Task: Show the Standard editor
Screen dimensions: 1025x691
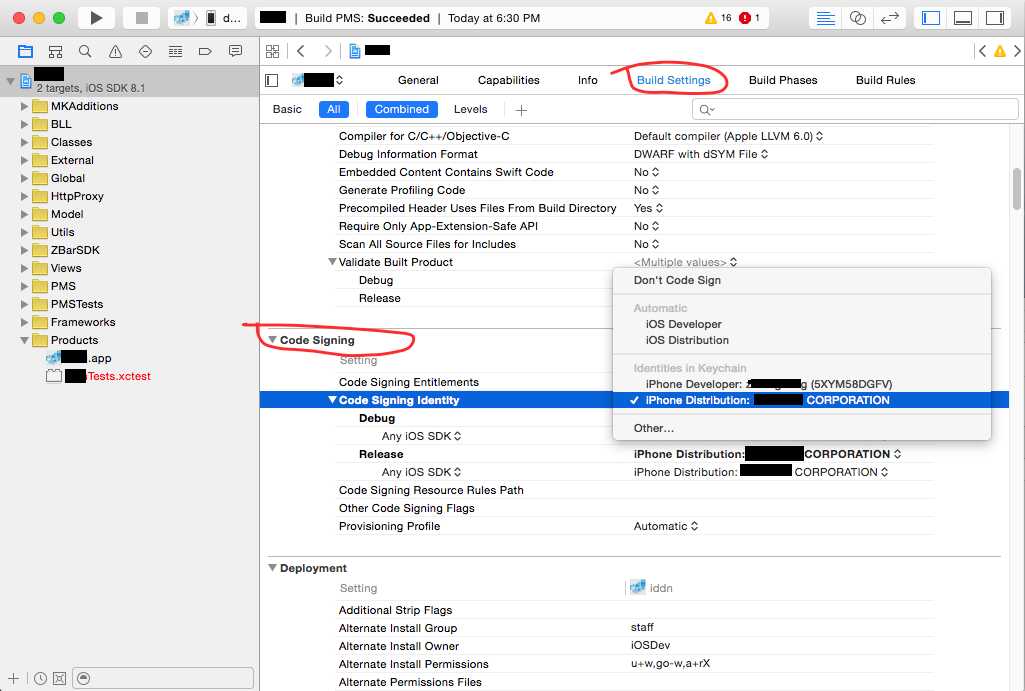Action: point(826,18)
